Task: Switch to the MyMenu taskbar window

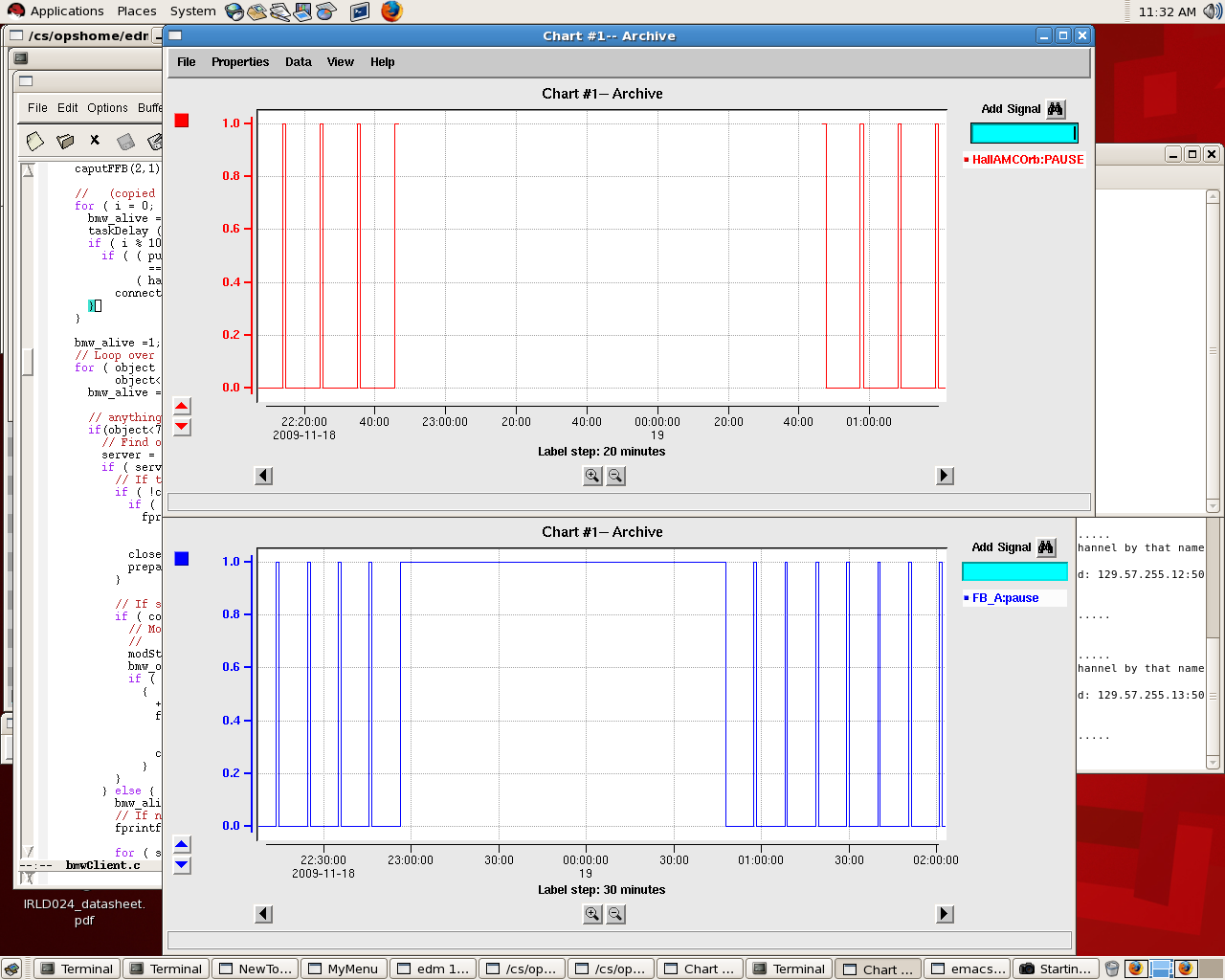Action: click(x=344, y=969)
